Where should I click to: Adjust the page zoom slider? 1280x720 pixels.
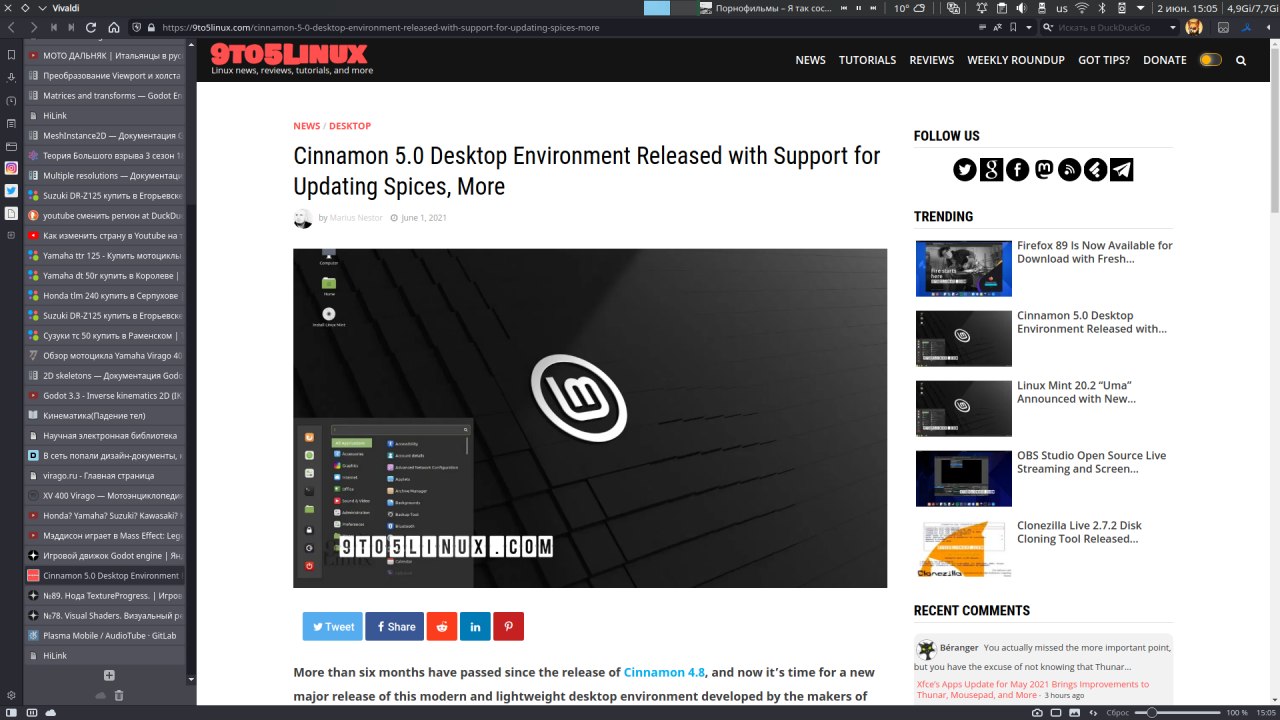(1178, 712)
